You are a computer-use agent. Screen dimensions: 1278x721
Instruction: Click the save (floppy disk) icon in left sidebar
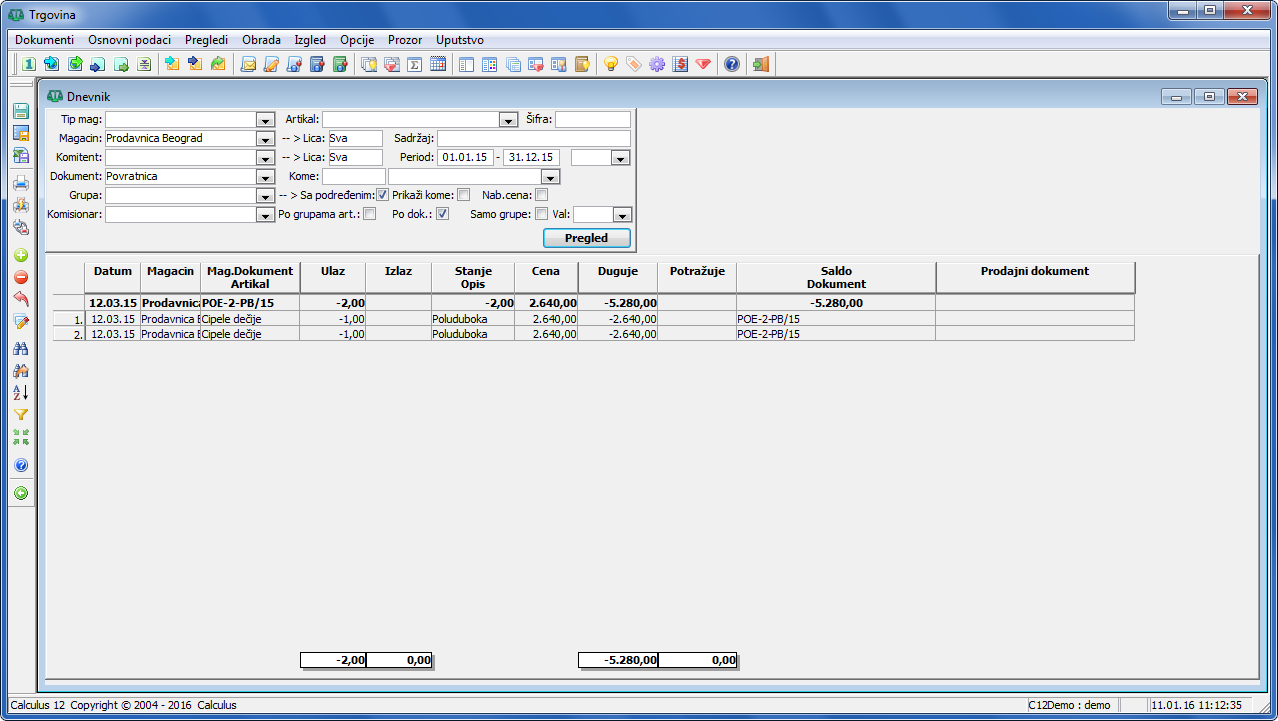(x=21, y=112)
